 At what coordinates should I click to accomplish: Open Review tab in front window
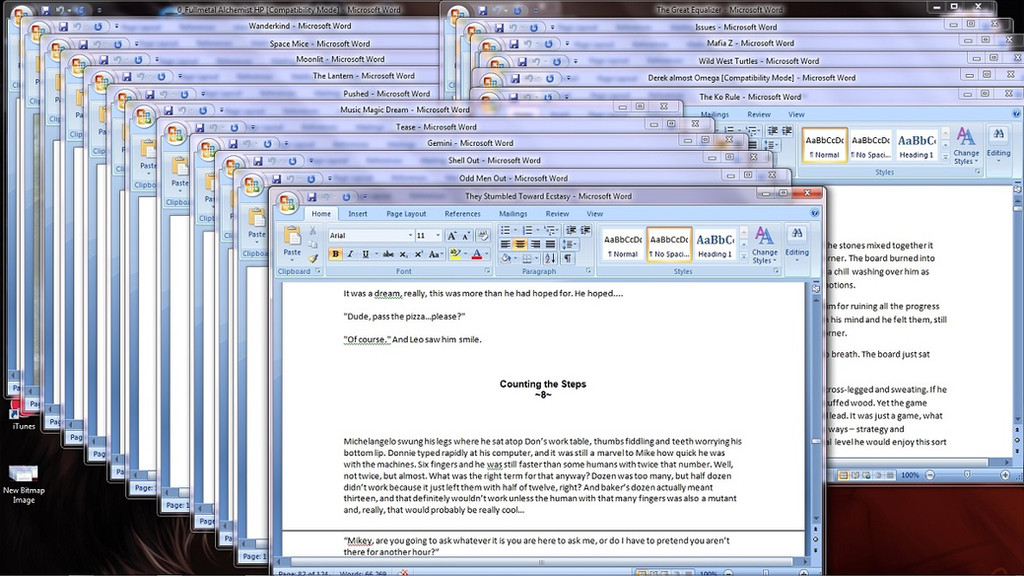557,214
